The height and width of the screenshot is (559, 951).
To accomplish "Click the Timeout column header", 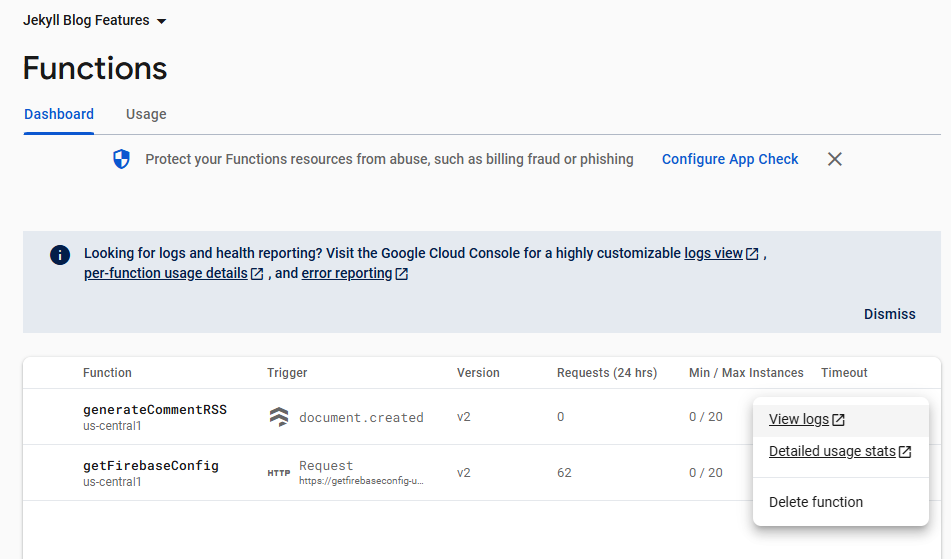I will point(844,373).
